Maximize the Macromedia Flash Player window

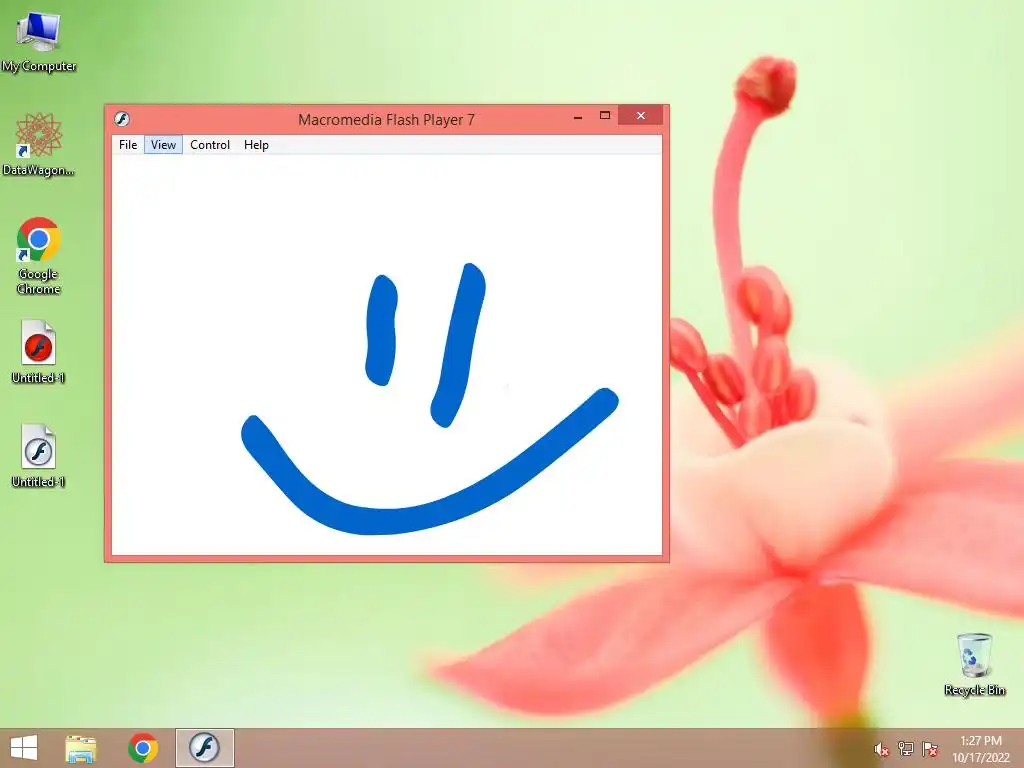pyautogui.click(x=605, y=116)
